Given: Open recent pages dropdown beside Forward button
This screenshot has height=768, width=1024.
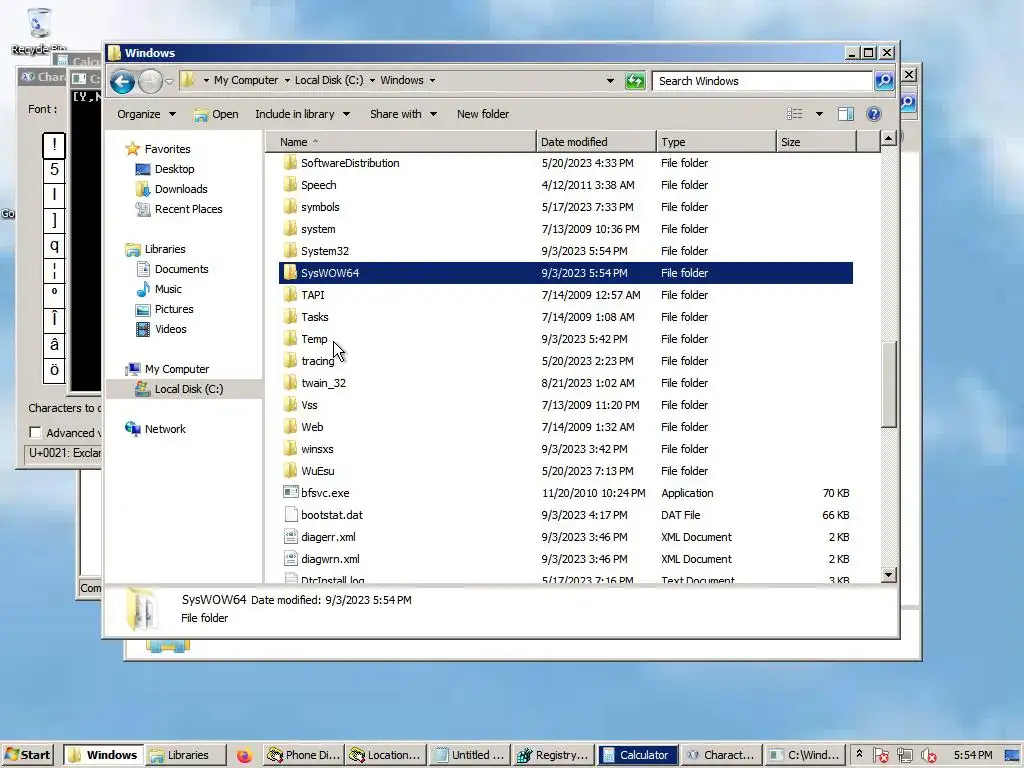Looking at the screenshot, I should point(169,82).
